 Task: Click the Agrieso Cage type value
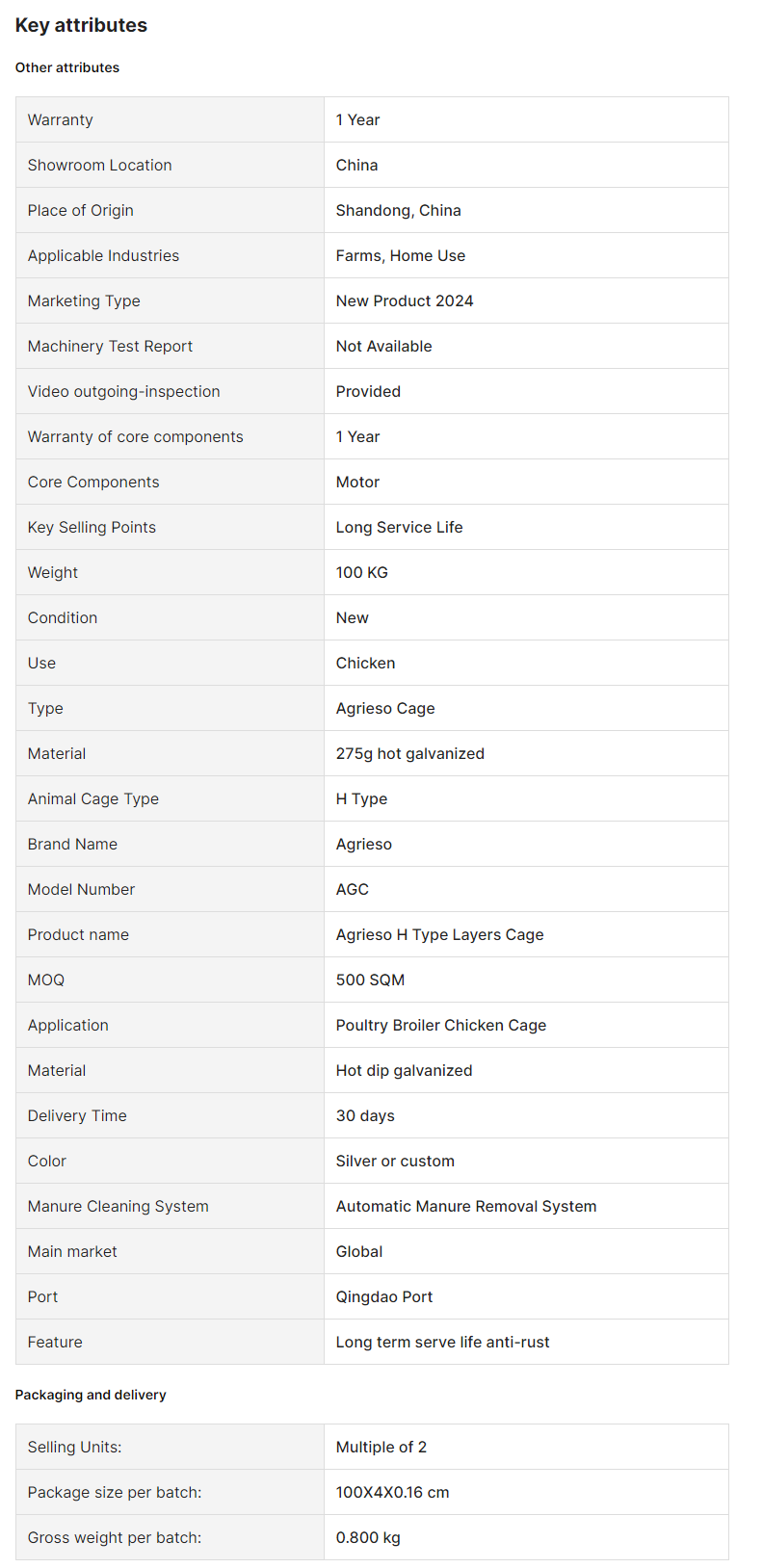tap(385, 708)
